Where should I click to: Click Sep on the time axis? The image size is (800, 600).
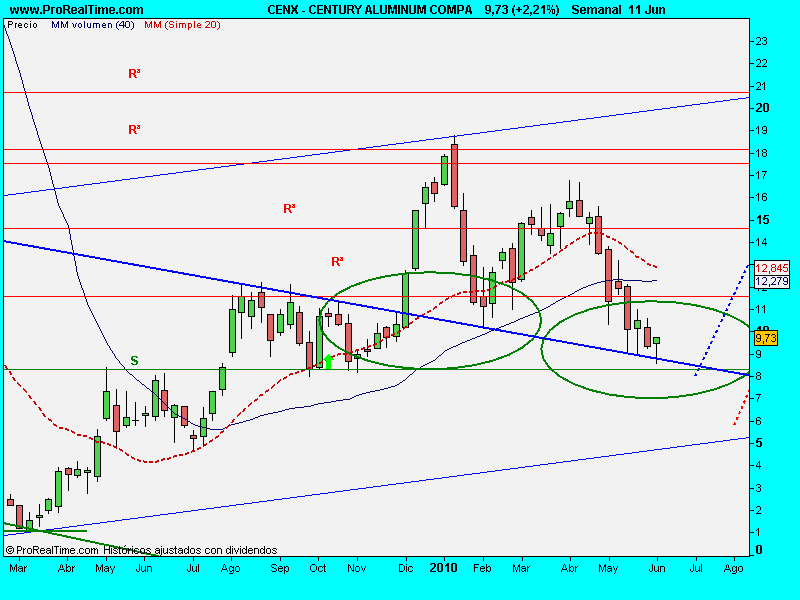click(280, 568)
